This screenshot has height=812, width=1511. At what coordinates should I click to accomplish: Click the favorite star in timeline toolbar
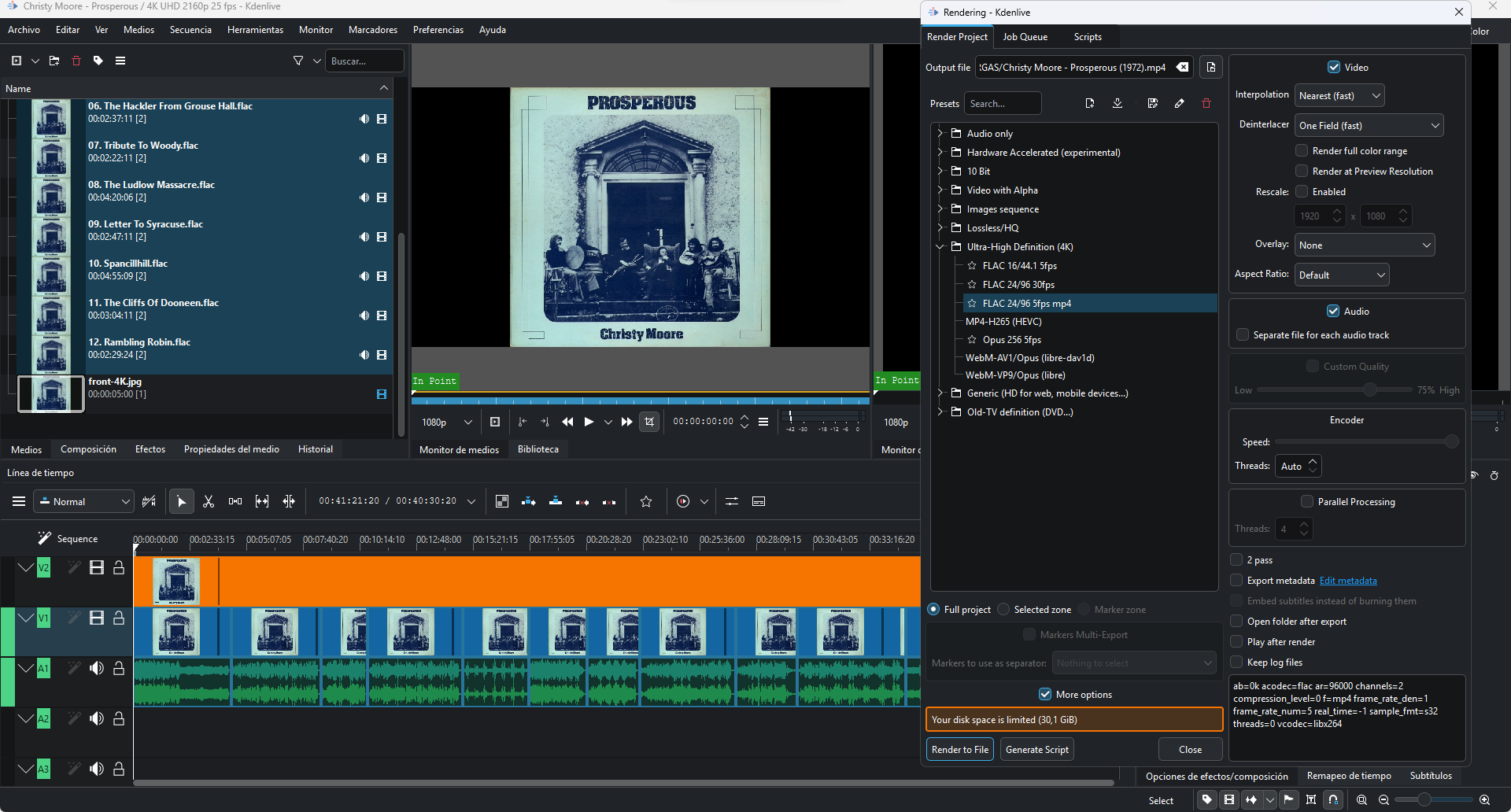tap(646, 501)
